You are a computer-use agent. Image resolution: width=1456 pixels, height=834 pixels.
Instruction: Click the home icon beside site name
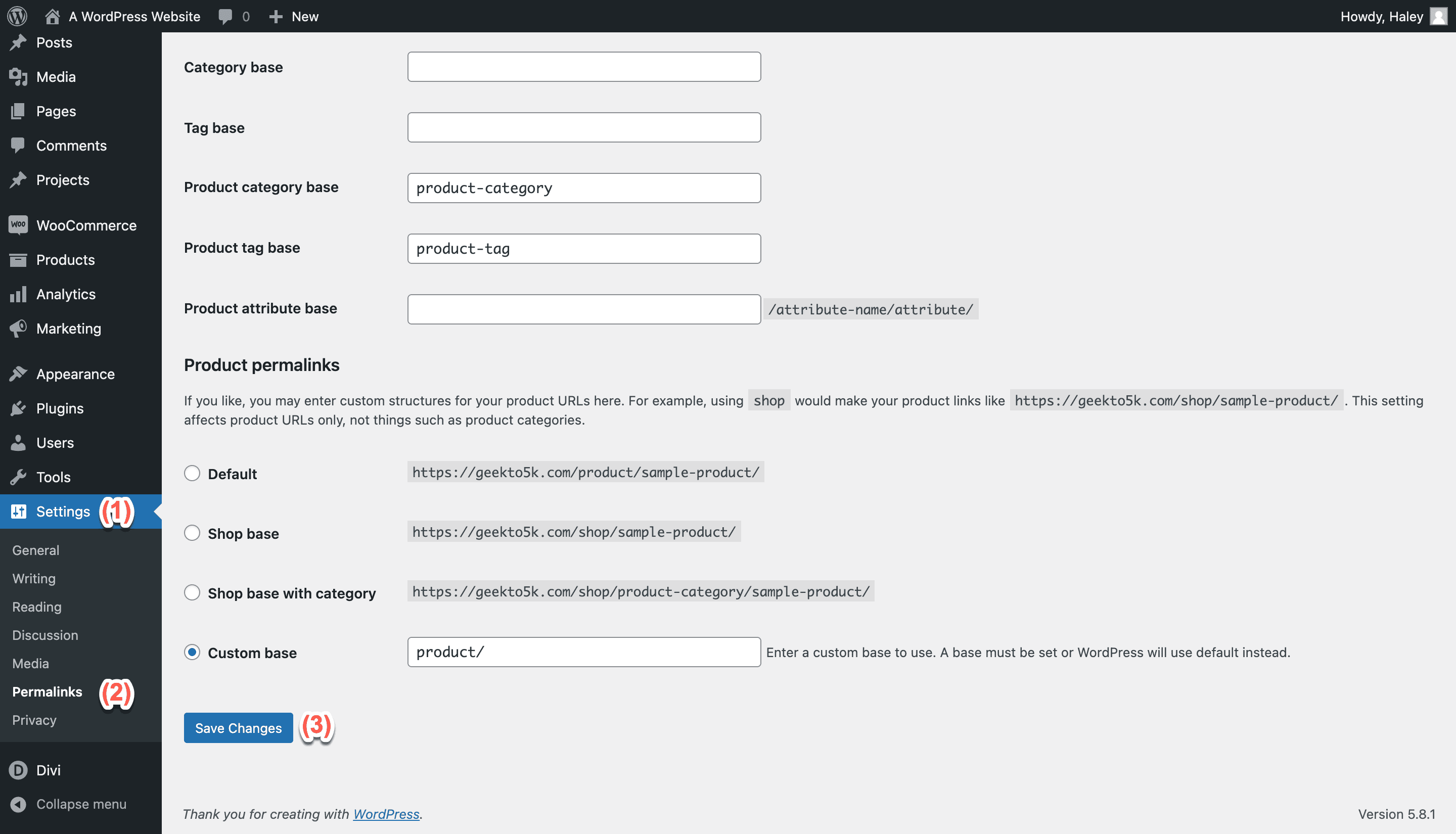pyautogui.click(x=52, y=16)
